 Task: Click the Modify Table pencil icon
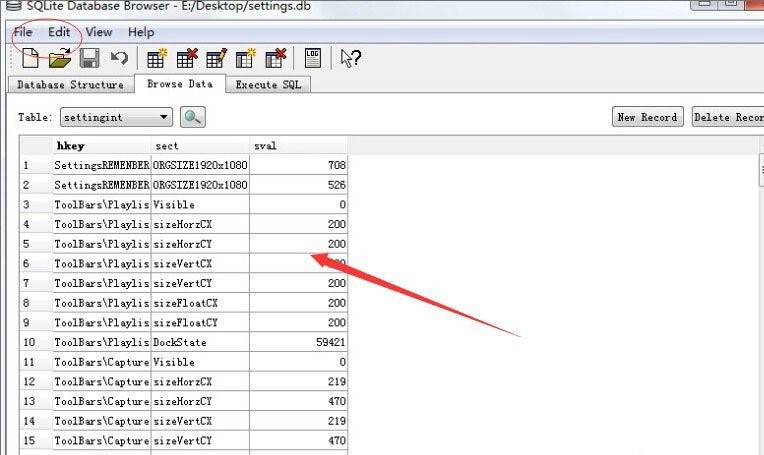tap(217, 59)
